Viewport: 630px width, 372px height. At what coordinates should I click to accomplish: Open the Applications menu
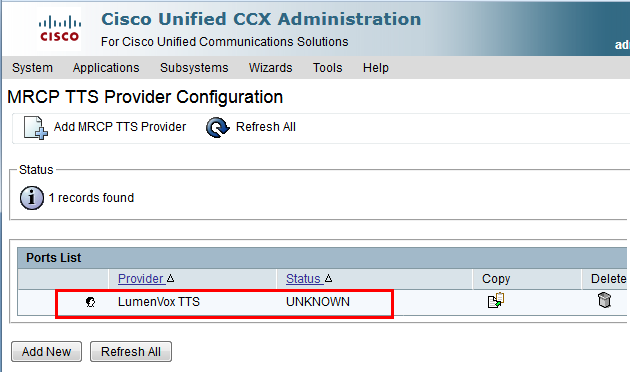tap(106, 68)
